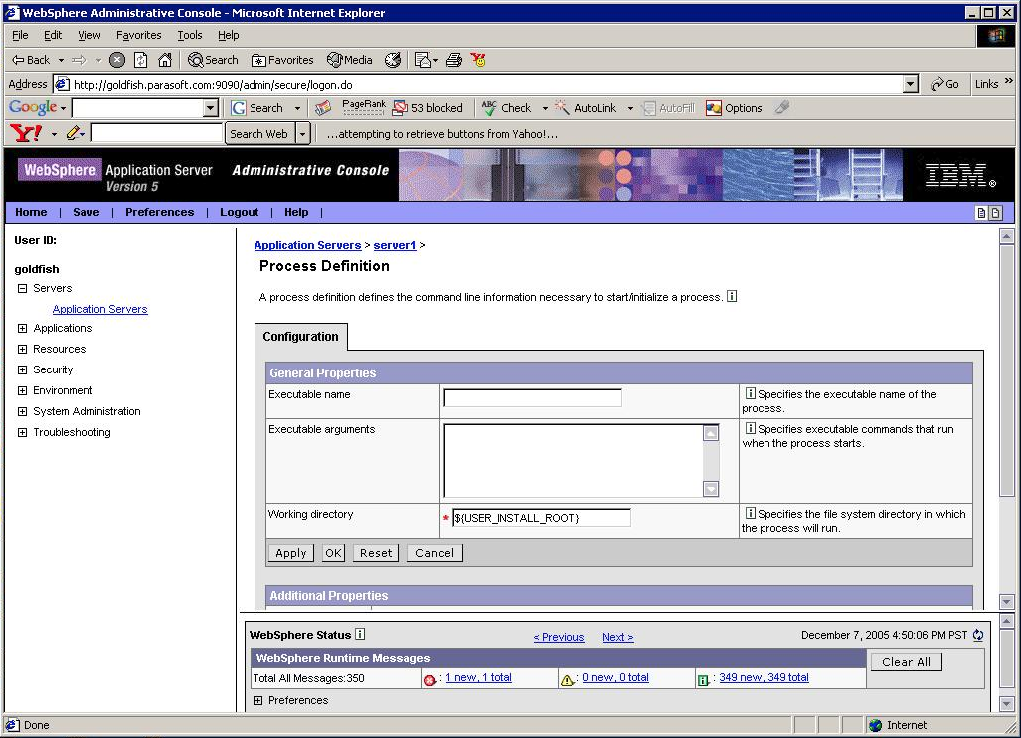1021x738 pixels.
Task: Click the Search Web button
Action: click(x=259, y=134)
